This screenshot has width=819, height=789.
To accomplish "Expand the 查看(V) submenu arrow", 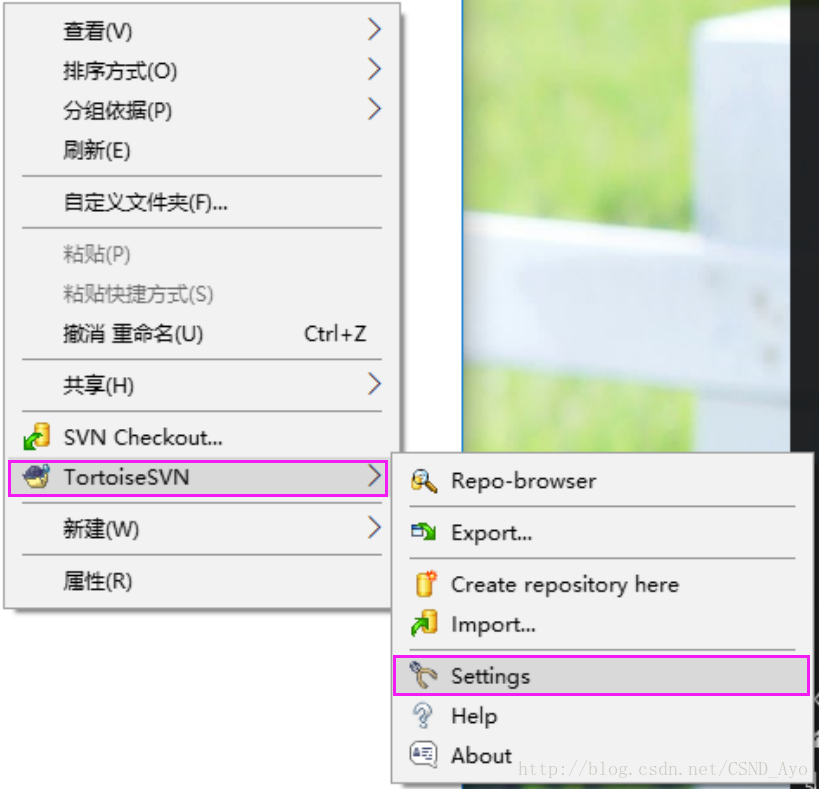I will [374, 29].
